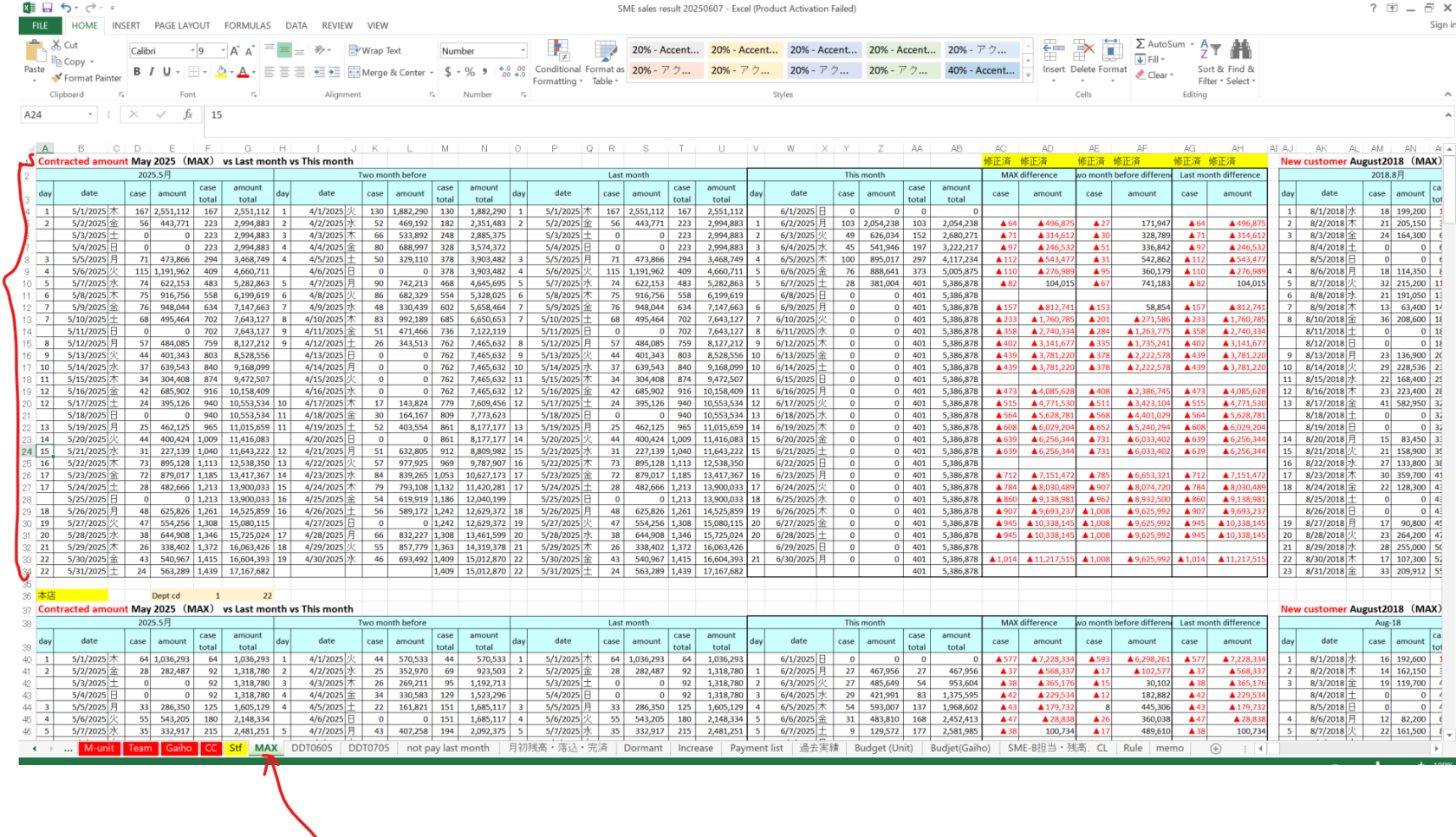Open Merge & Center dropdown arrow
The height and width of the screenshot is (837, 1456).
coord(432,73)
